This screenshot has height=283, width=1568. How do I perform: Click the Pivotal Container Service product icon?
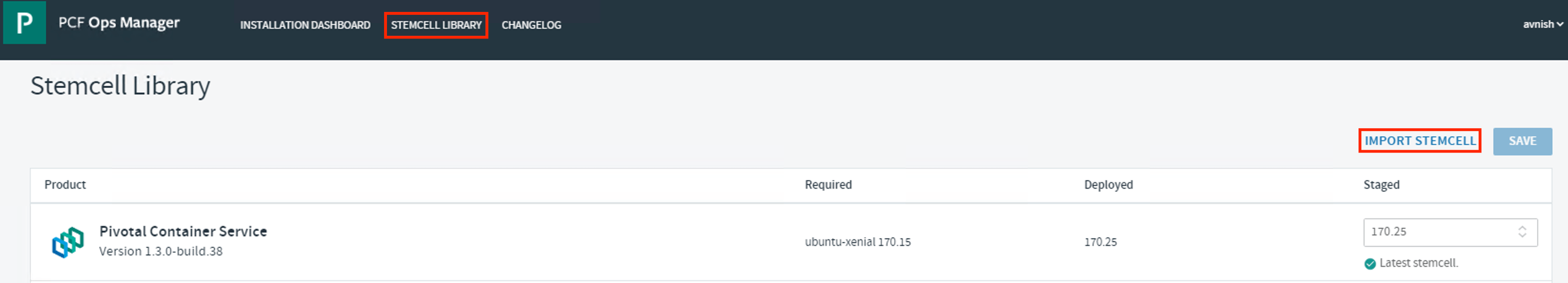click(68, 242)
